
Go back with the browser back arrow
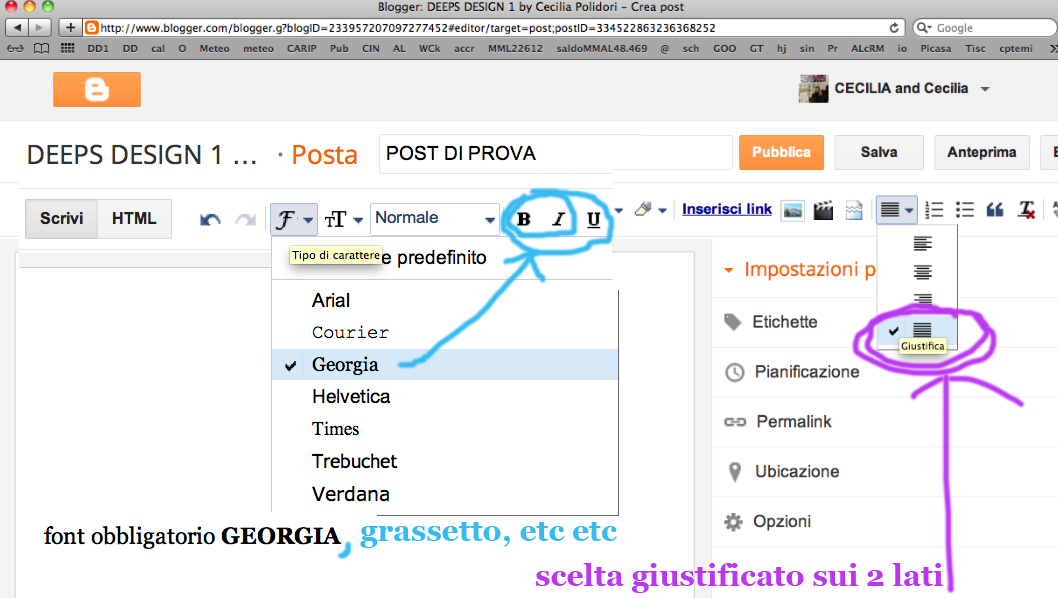click(x=17, y=28)
